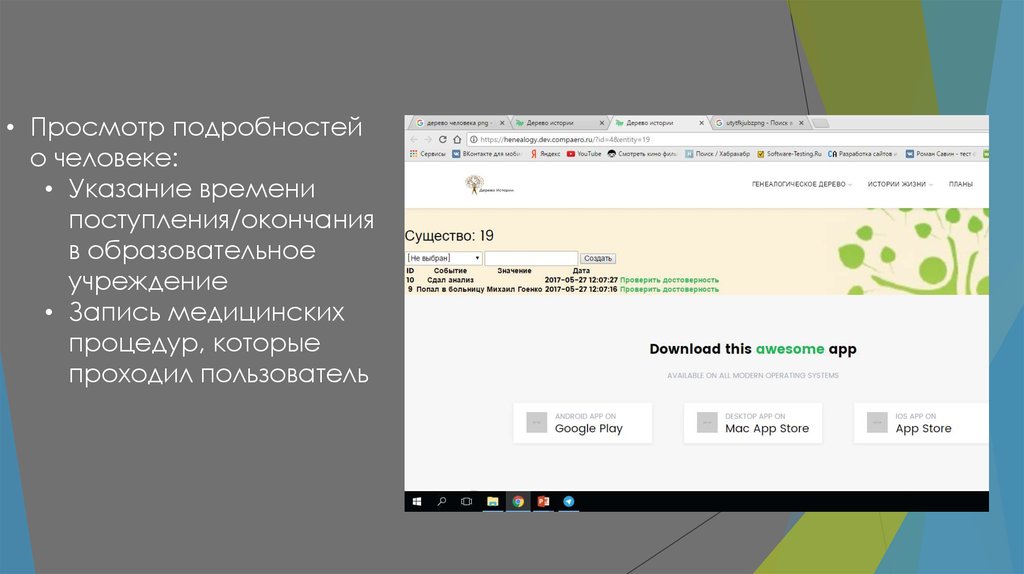Switch to the utytfkjubzpng Поиск tab

pyautogui.click(x=759, y=123)
